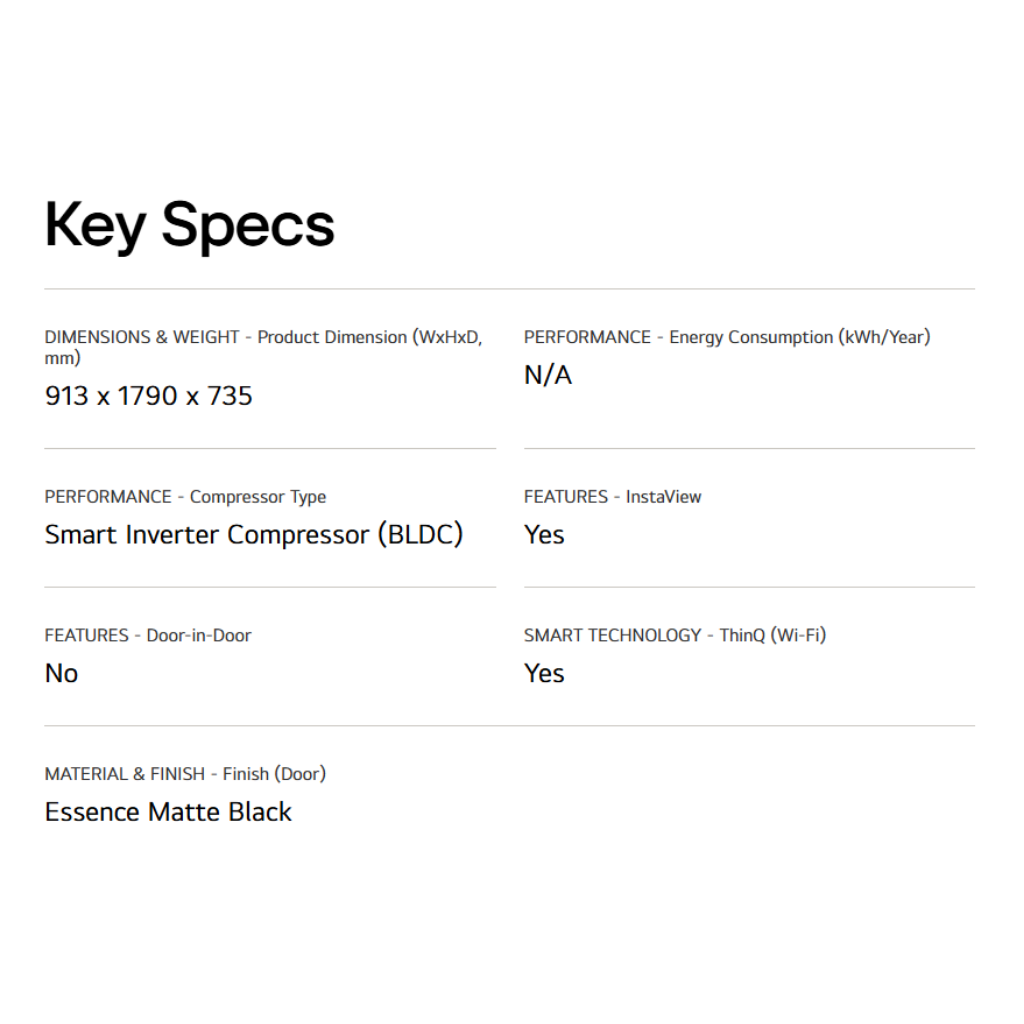
Task: Select the Compressor Type label text
Action: (258, 497)
